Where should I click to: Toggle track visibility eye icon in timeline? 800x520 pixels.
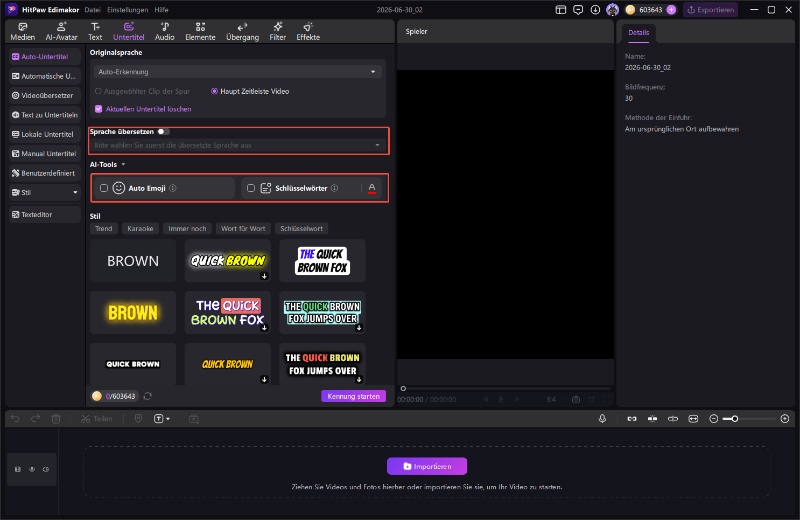[32, 469]
